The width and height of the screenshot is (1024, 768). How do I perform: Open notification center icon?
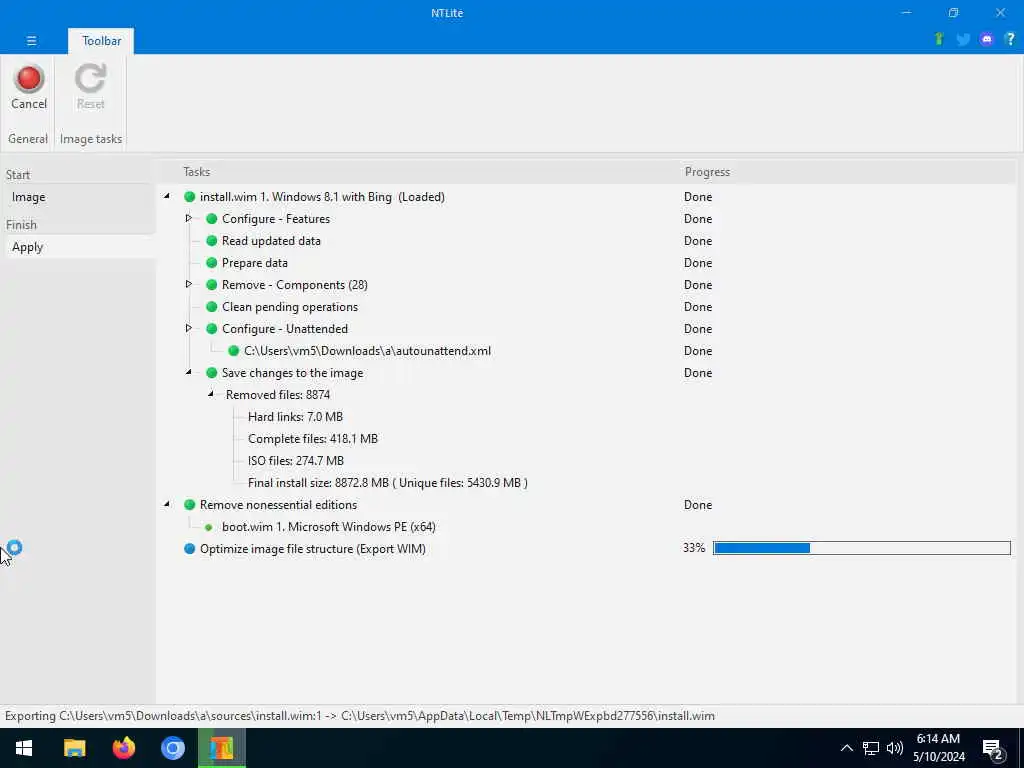pyautogui.click(x=993, y=749)
